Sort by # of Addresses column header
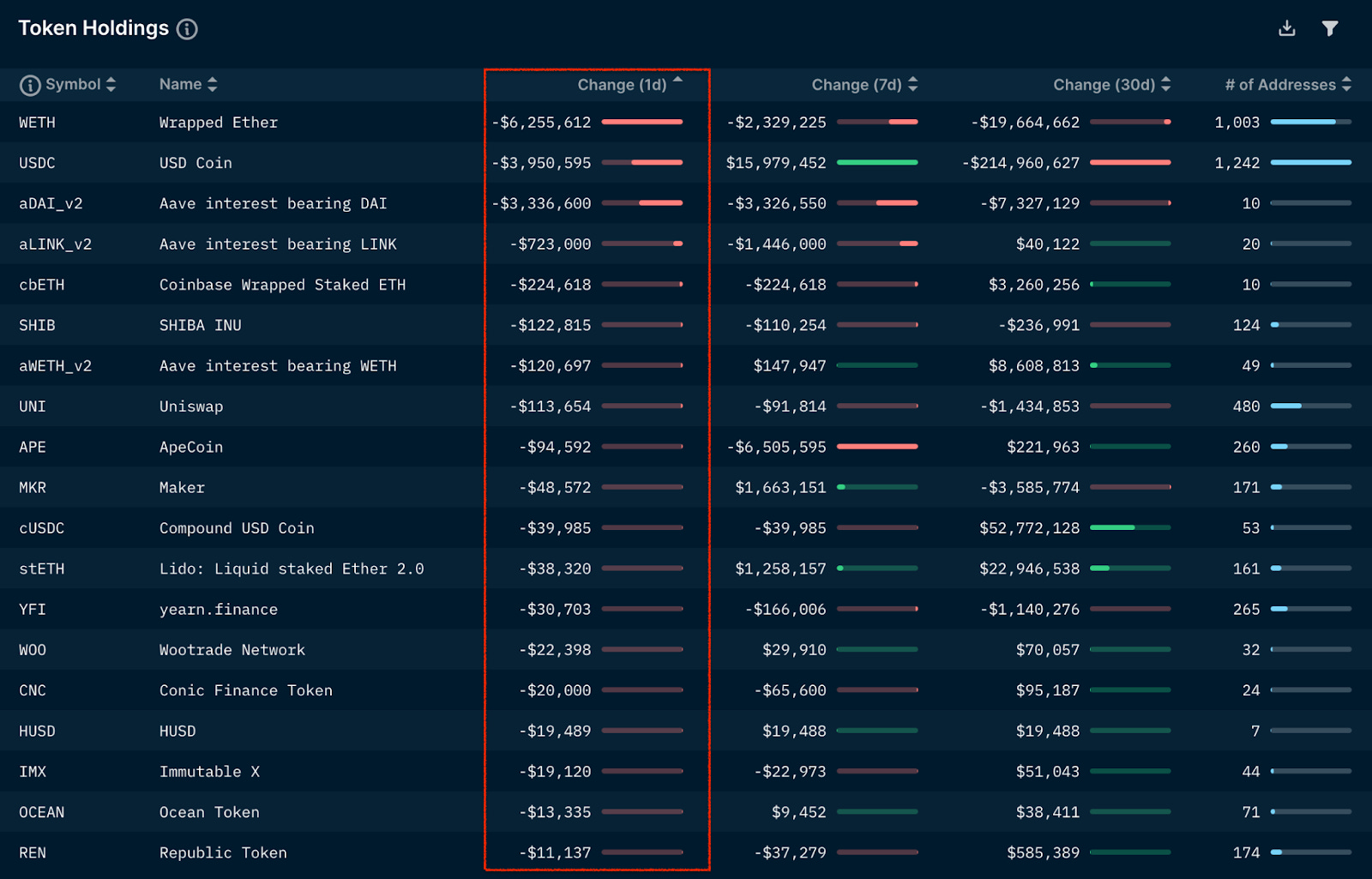Viewport: 1372px width, 879px height. pyautogui.click(x=1288, y=84)
